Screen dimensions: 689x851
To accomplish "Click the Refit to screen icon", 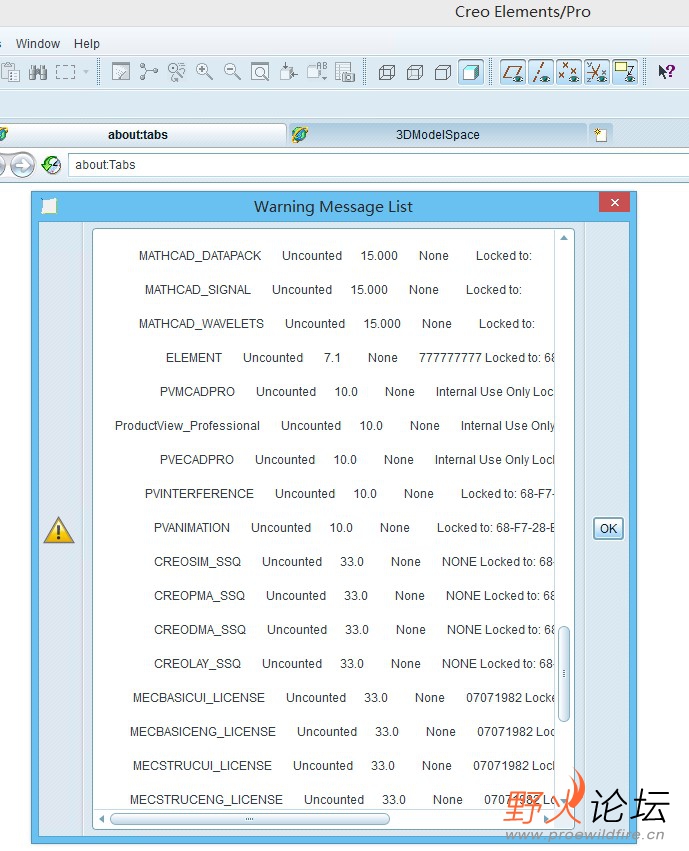I will tap(260, 72).
